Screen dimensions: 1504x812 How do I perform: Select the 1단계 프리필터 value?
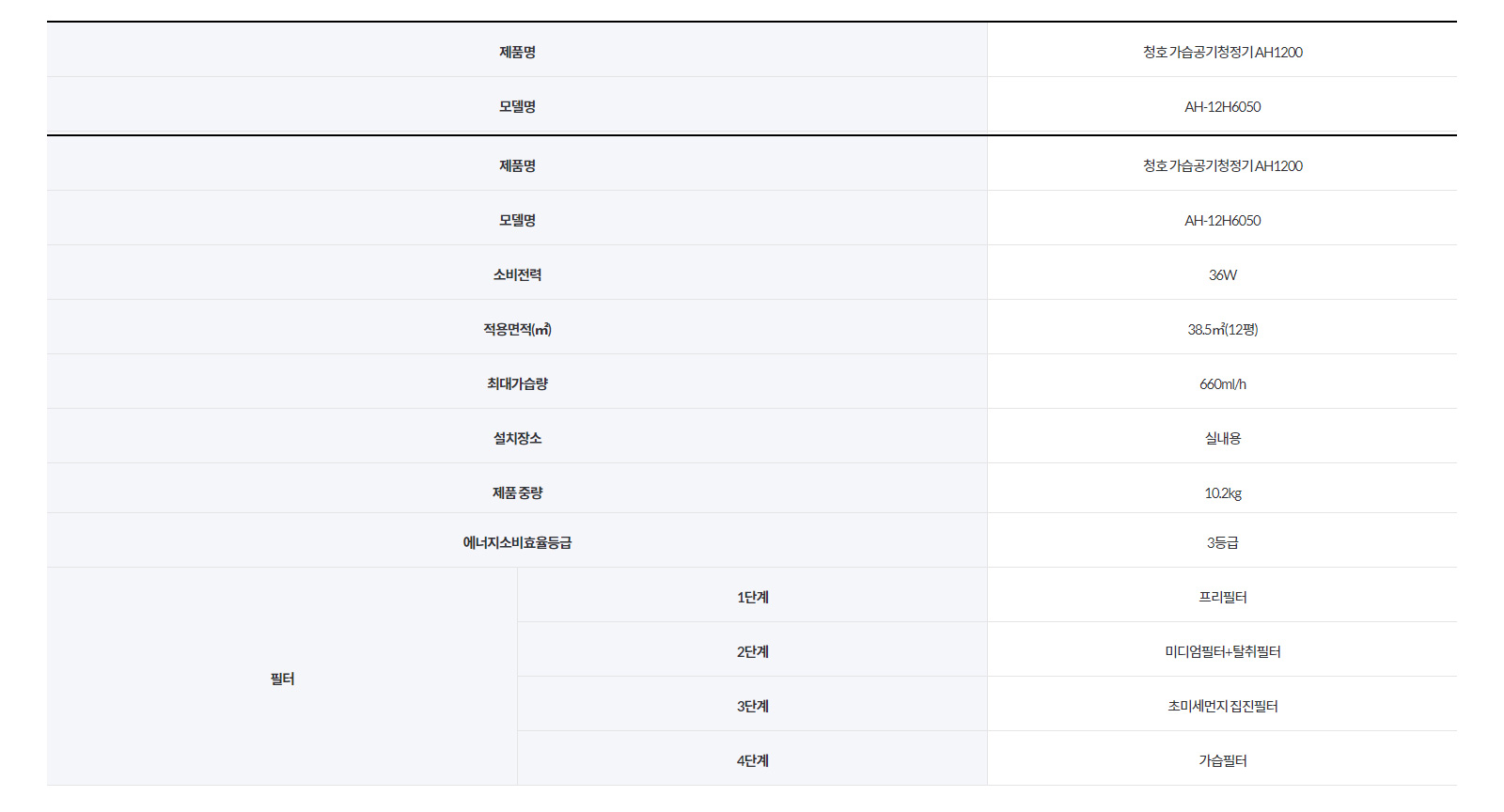tap(1222, 597)
